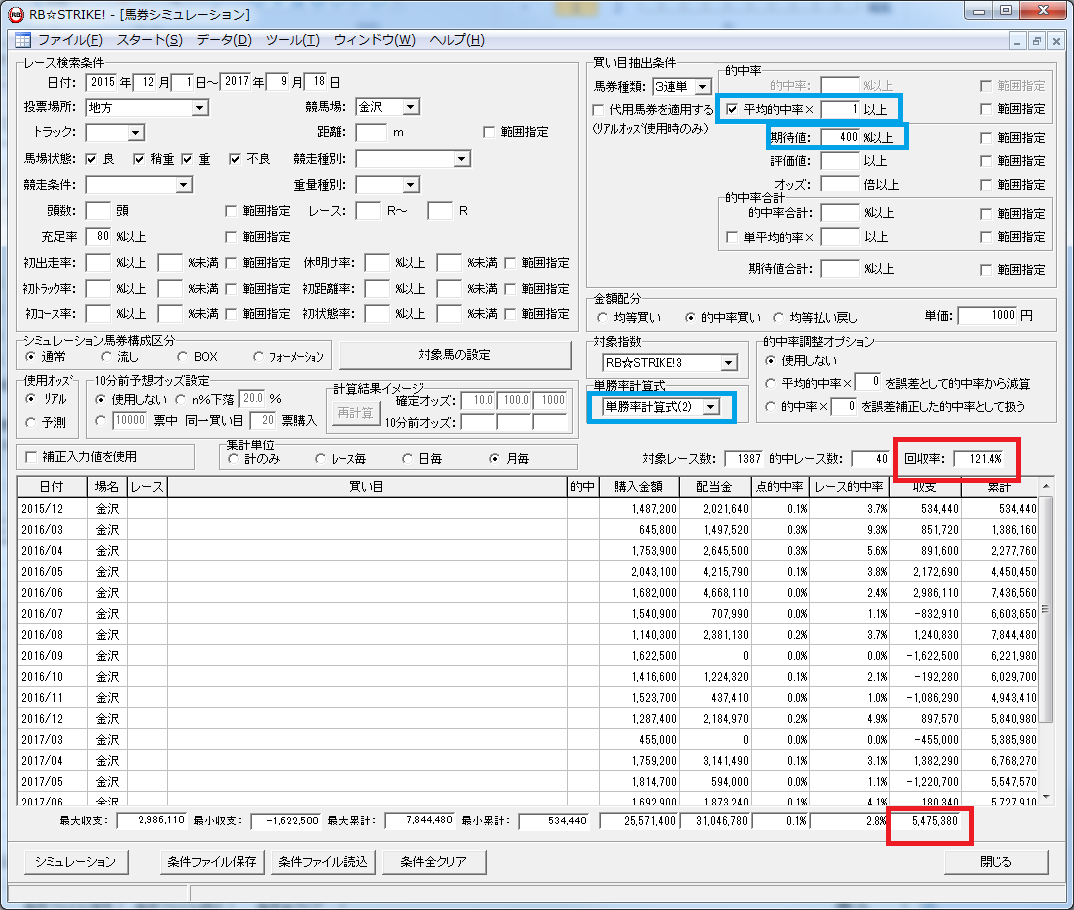Select the 2016/06 row in results
Viewport: 1074px width, 910px height.
click(x=527, y=593)
